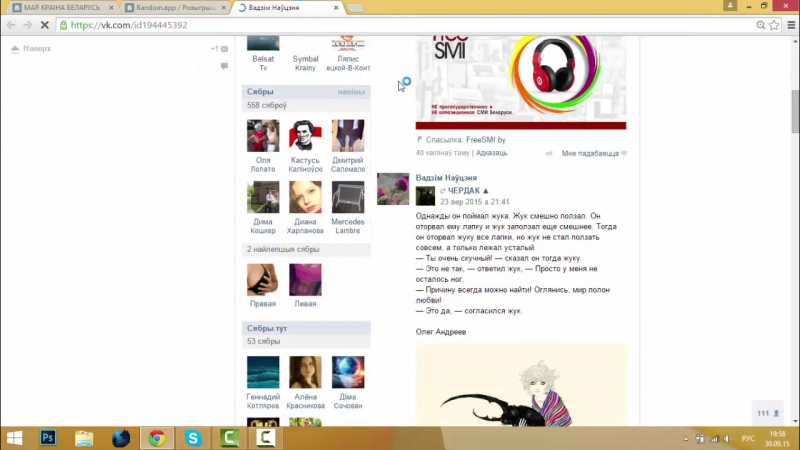Open the "ЧЕРДАК ▲" repost source
The image size is (800, 450).
(x=468, y=190)
